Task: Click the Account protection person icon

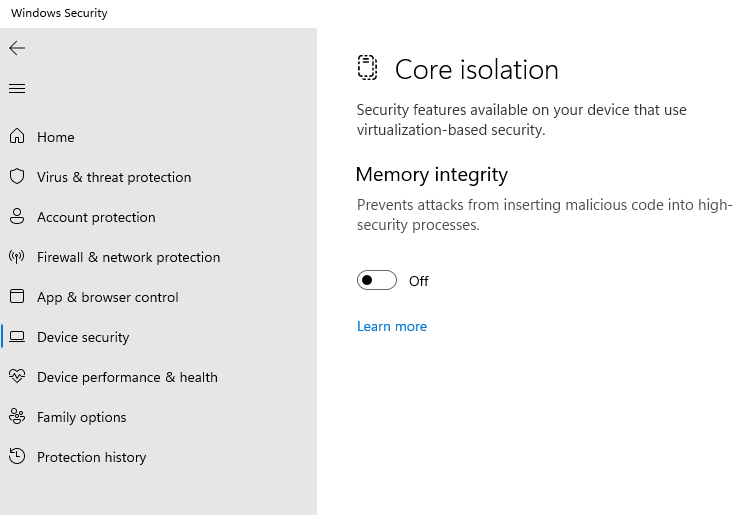Action: coord(17,217)
